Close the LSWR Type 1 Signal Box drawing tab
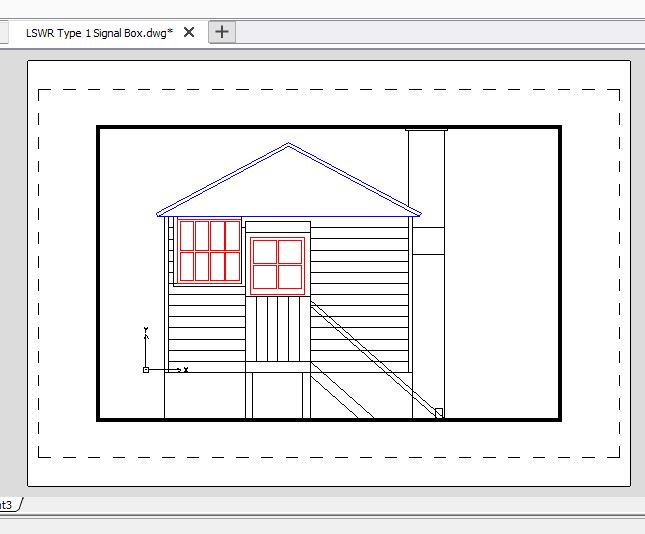The height and width of the screenshot is (534, 645). pyautogui.click(x=189, y=32)
